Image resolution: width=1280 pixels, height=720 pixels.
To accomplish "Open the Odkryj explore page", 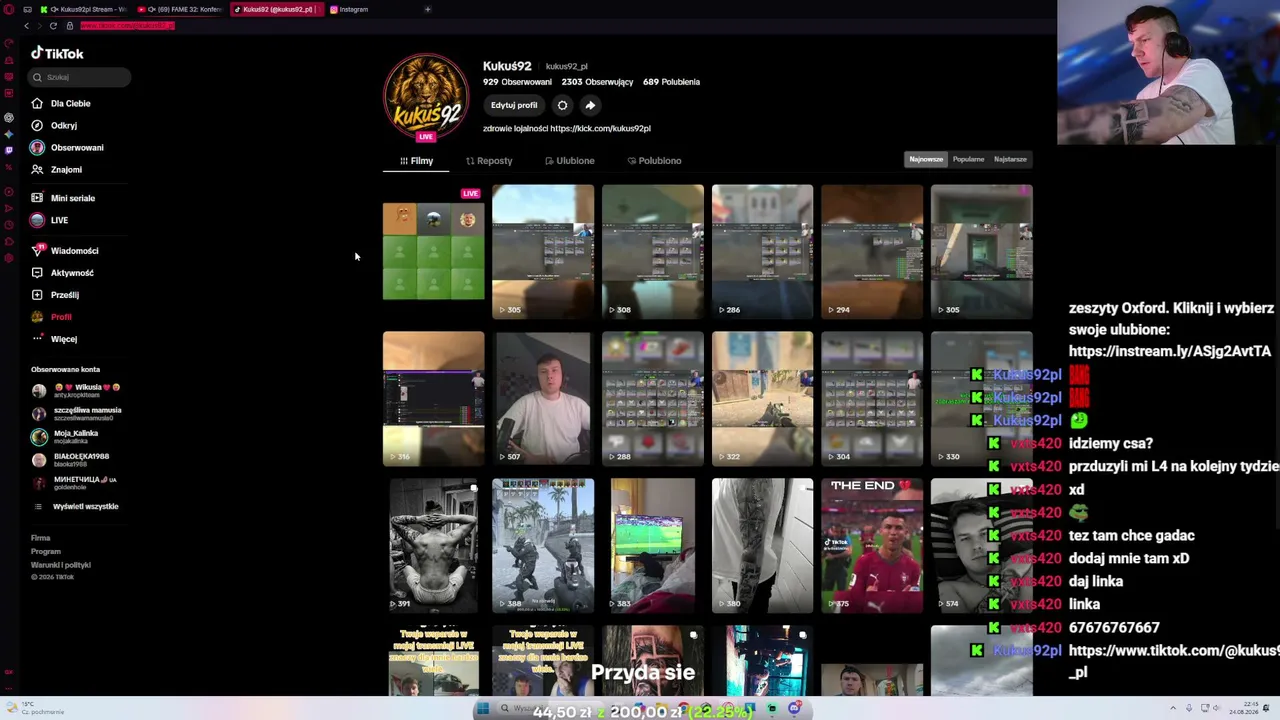I will (54, 125).
